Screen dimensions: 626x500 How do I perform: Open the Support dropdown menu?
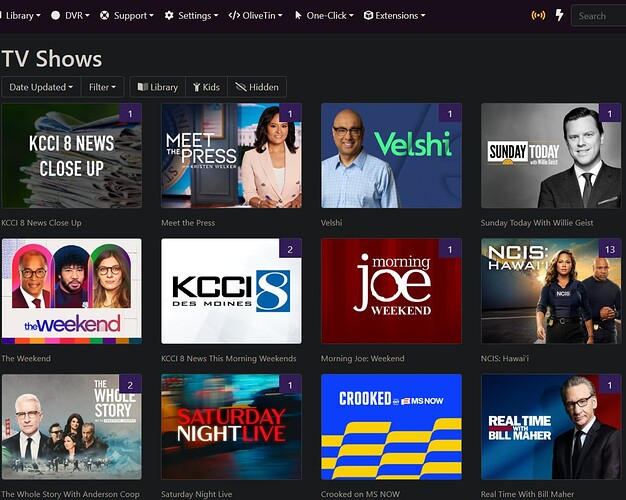click(x=127, y=16)
